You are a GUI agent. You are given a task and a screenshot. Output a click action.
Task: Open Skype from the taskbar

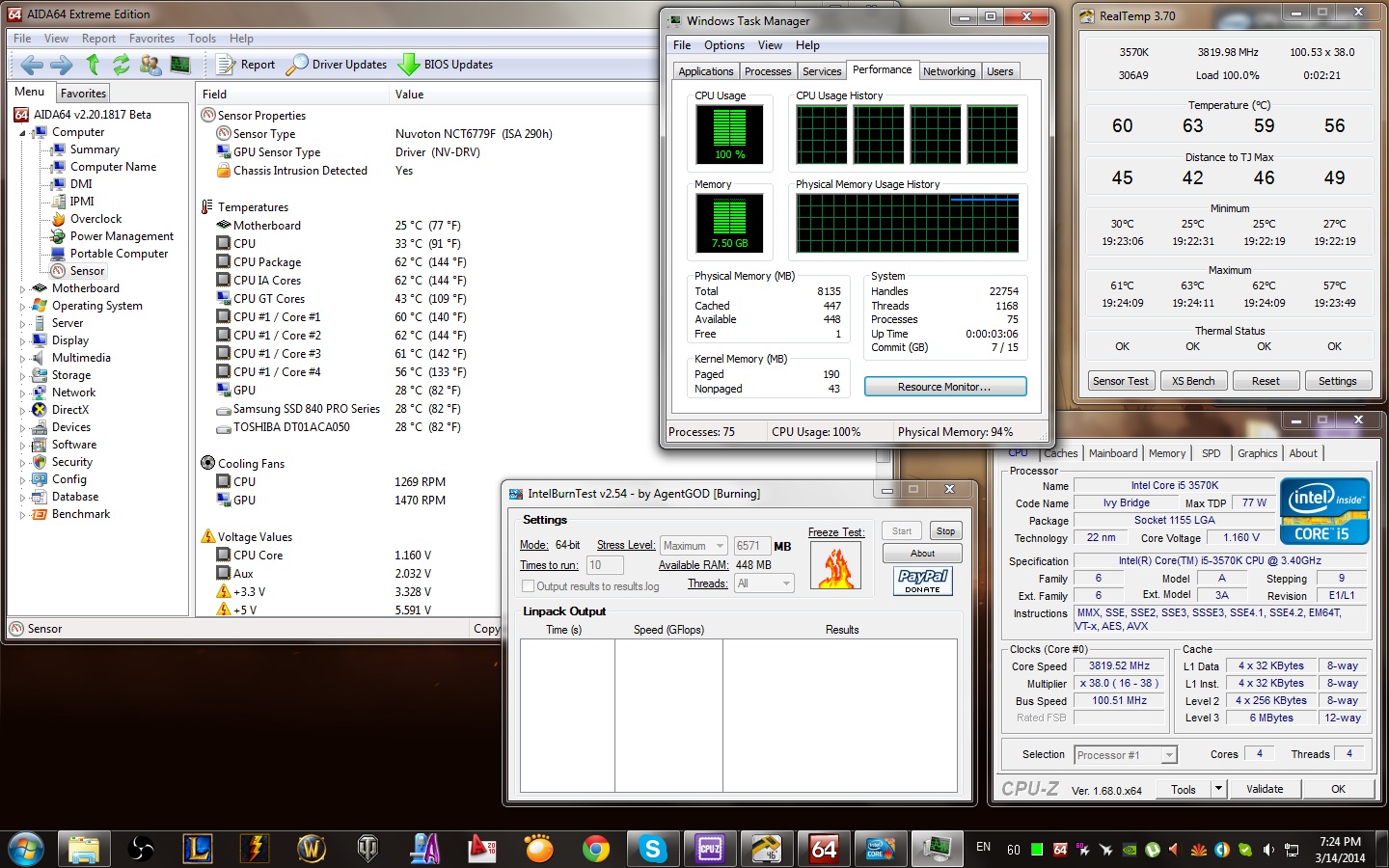point(653,849)
